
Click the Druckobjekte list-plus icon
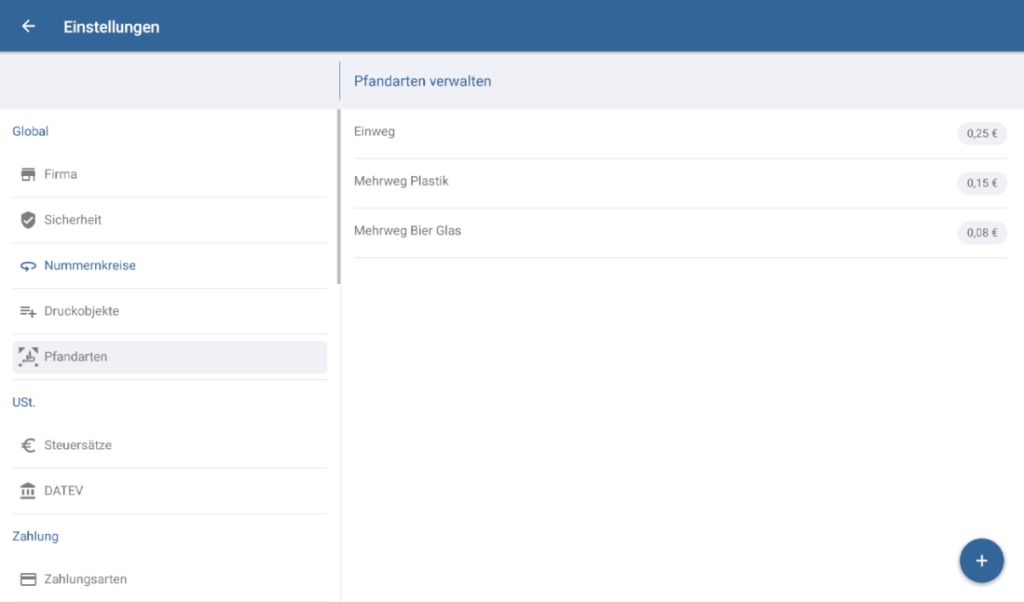[28, 312]
